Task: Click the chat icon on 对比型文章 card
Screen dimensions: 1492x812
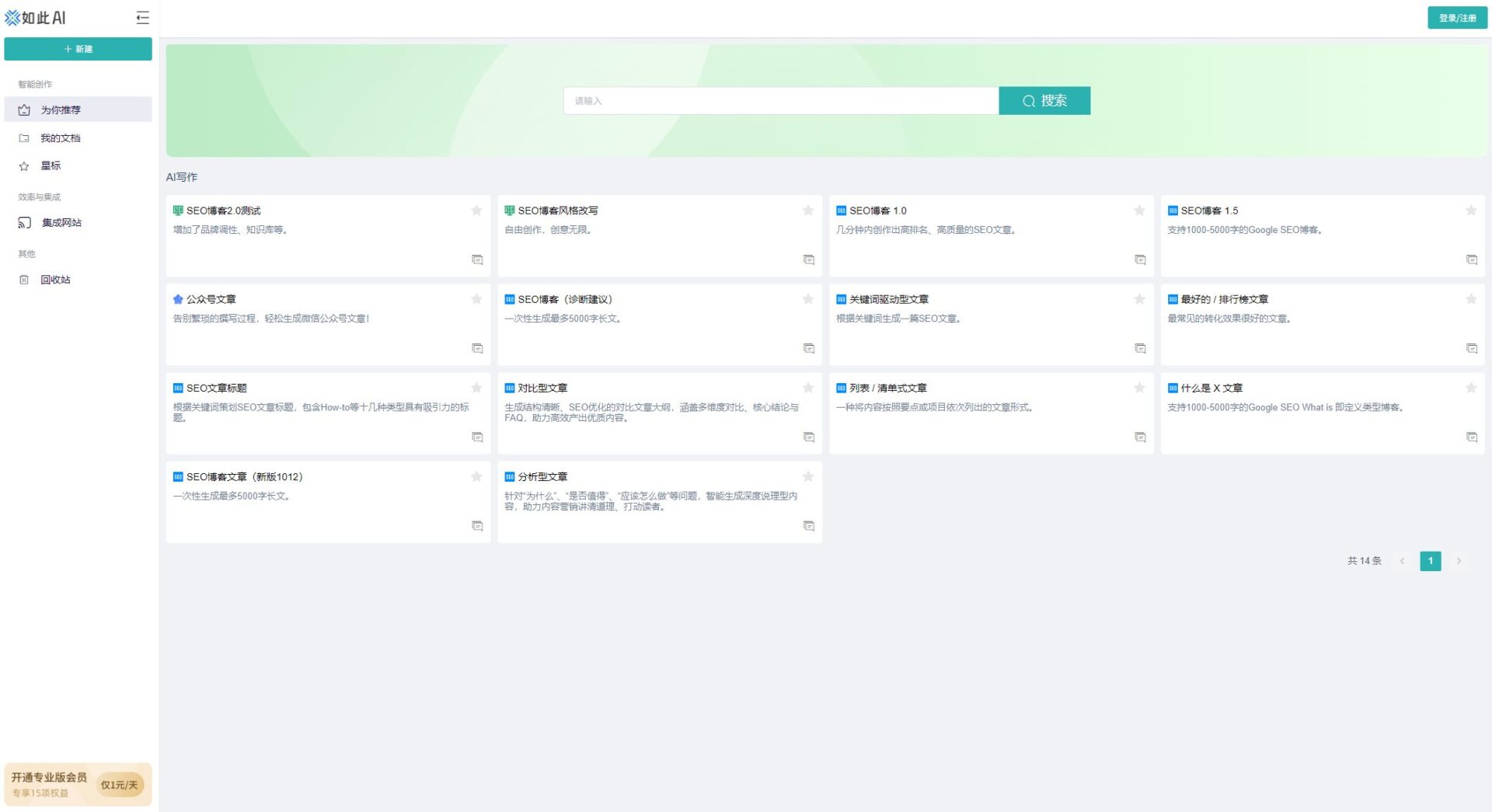Action: coord(808,437)
